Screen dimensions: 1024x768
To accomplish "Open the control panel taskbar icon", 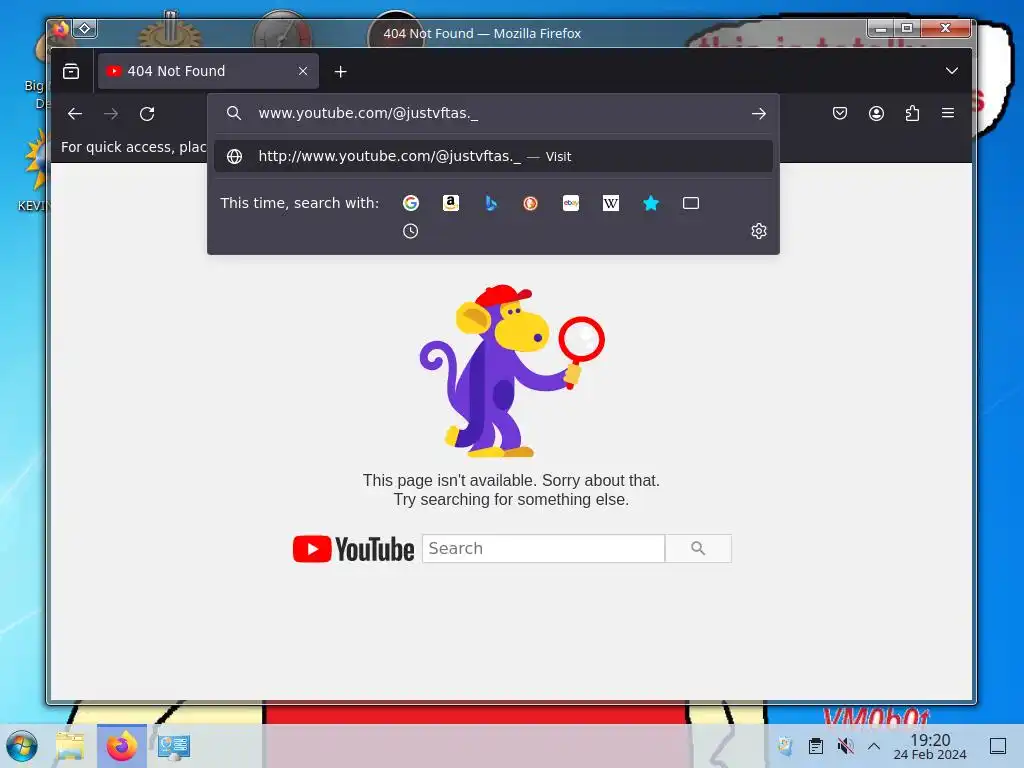I will pos(174,746).
